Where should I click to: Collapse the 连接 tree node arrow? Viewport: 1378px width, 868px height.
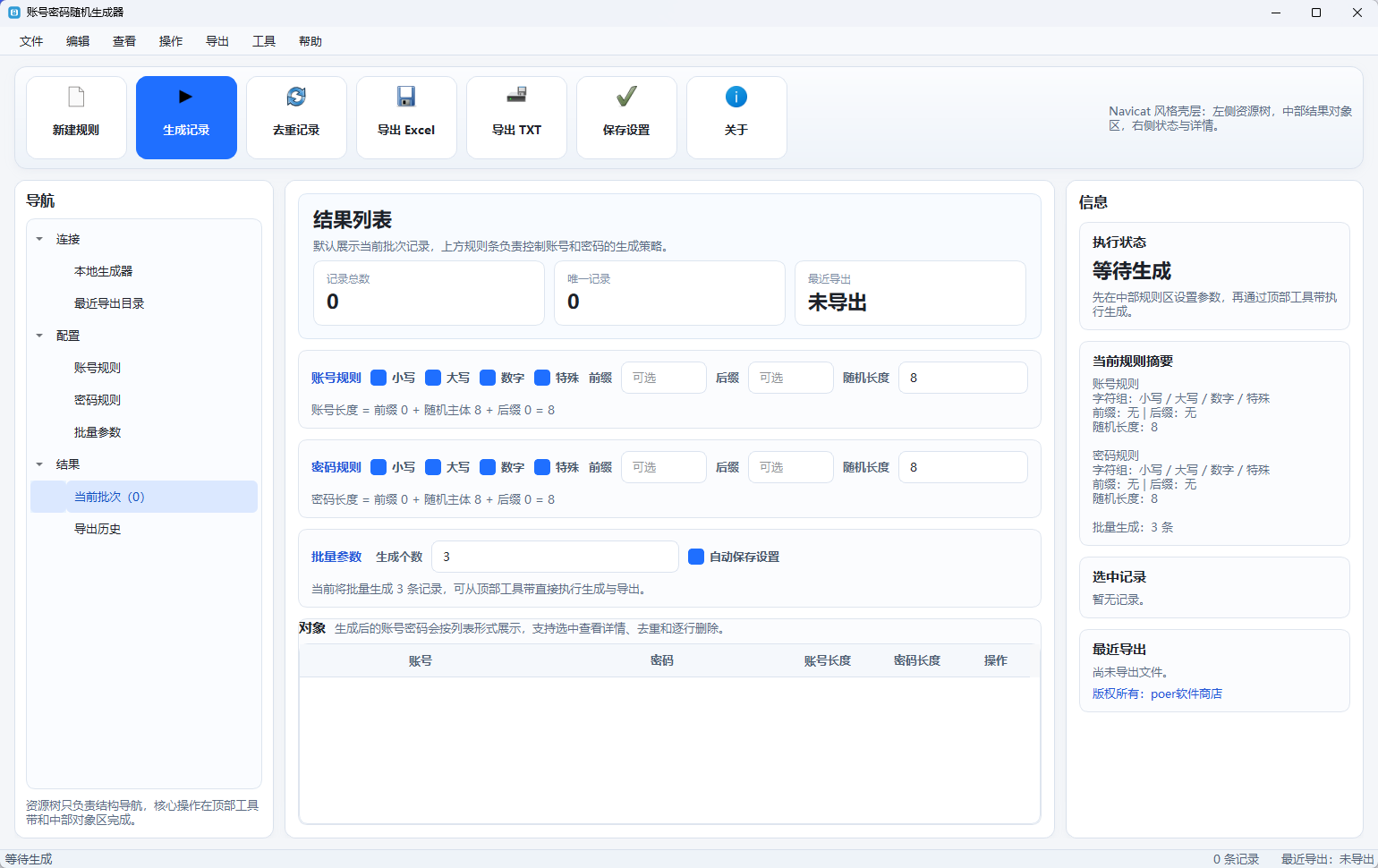(x=39, y=239)
